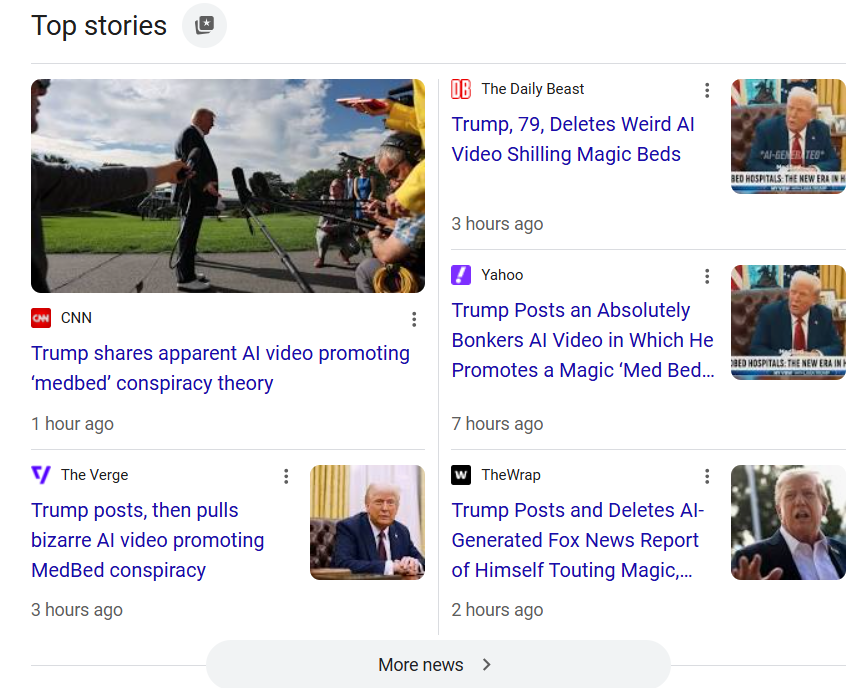This screenshot has width=862, height=688.
Task: Open the Yahoo story thumbnail
Action: 788,322
